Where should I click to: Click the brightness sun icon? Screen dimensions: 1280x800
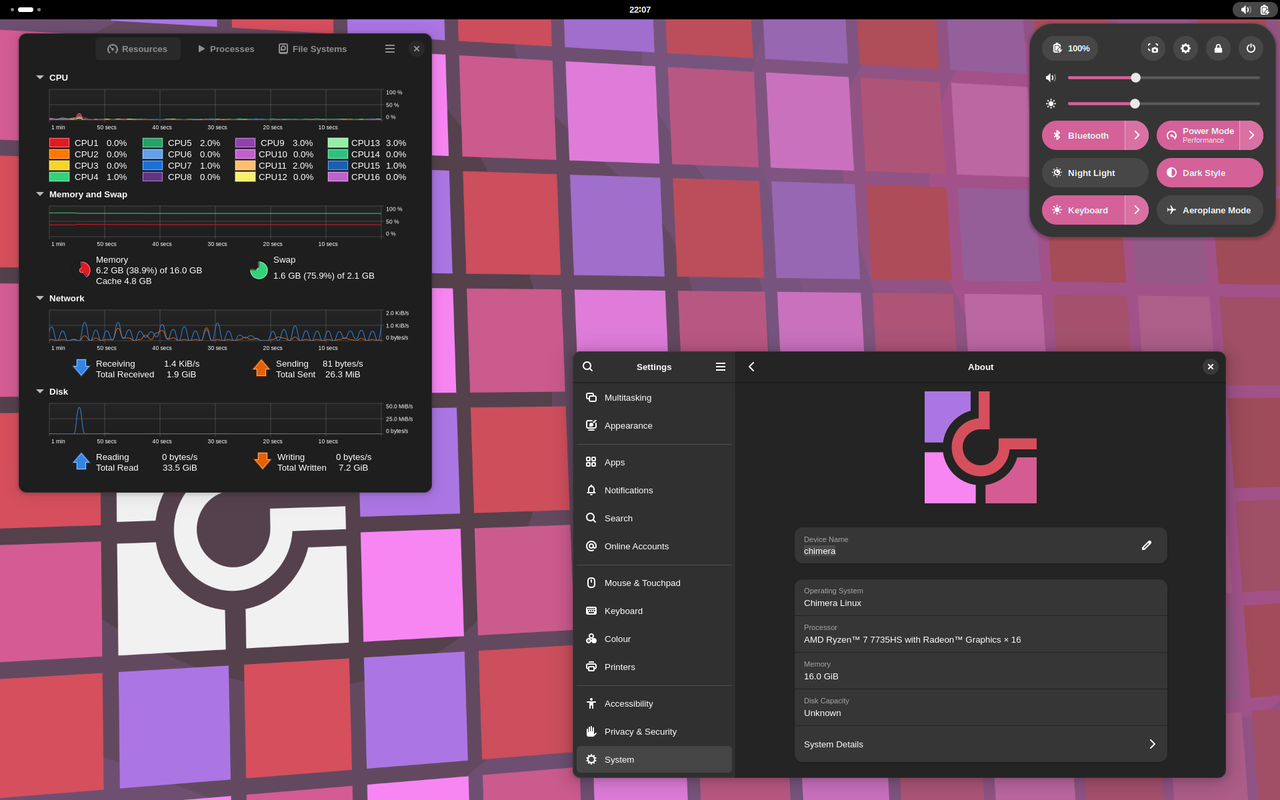[1051, 103]
